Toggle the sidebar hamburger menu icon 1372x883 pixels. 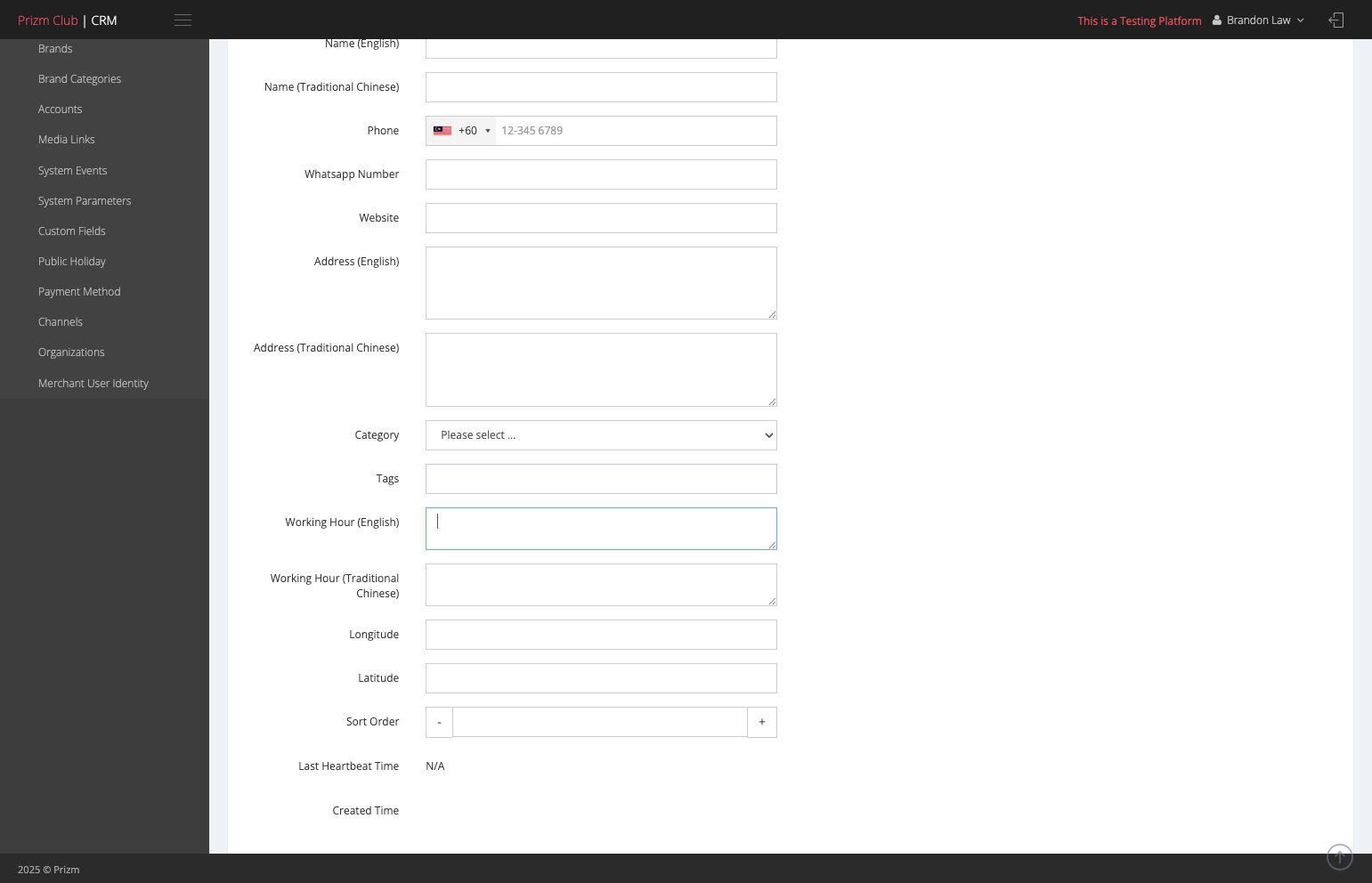click(183, 20)
